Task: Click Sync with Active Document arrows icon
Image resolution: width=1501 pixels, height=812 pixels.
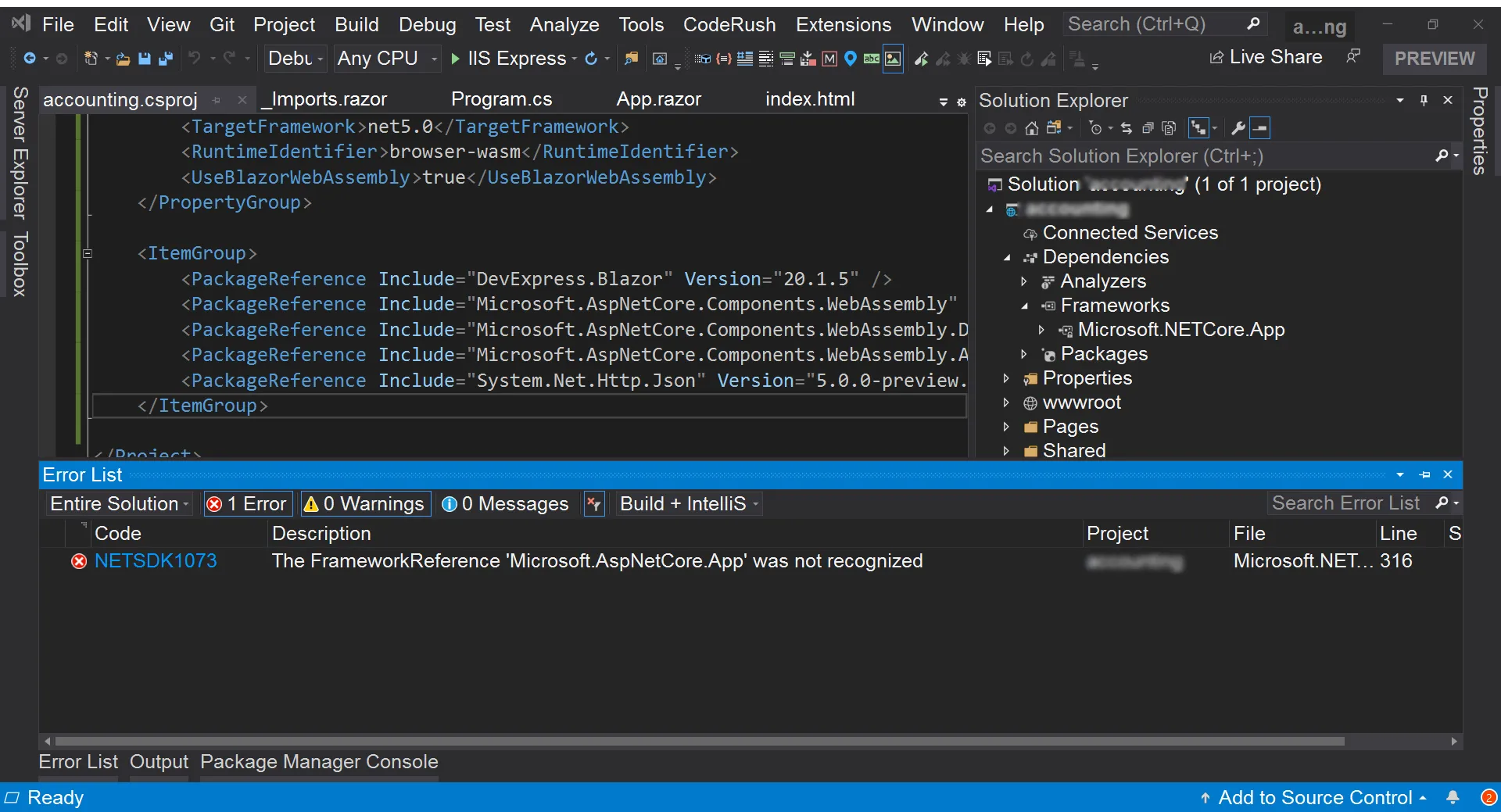Action: point(1126,128)
